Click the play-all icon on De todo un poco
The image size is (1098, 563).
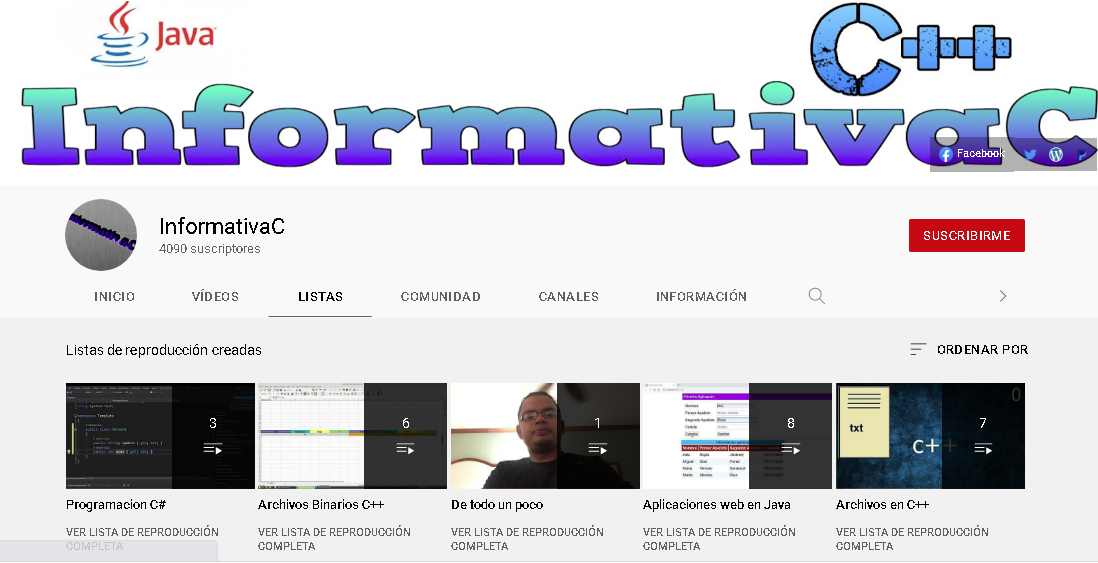pos(597,449)
